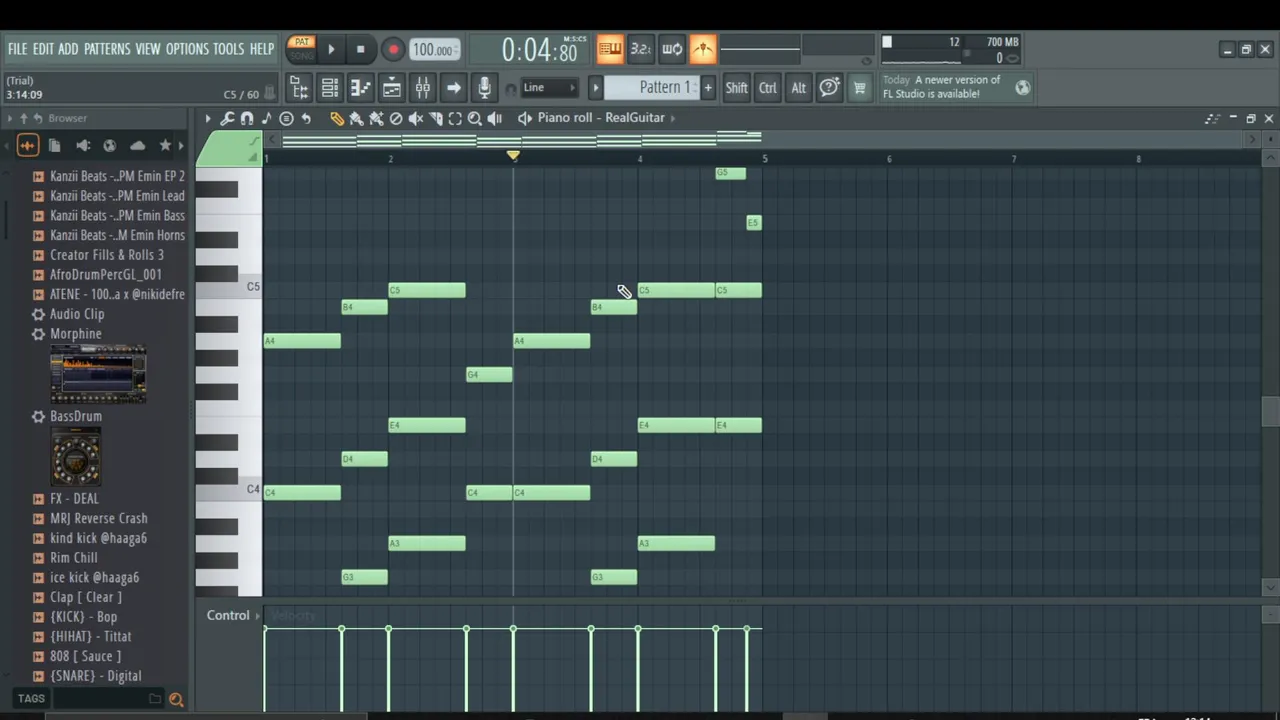
Task: Toggle the metronome icon
Action: [x=703, y=49]
